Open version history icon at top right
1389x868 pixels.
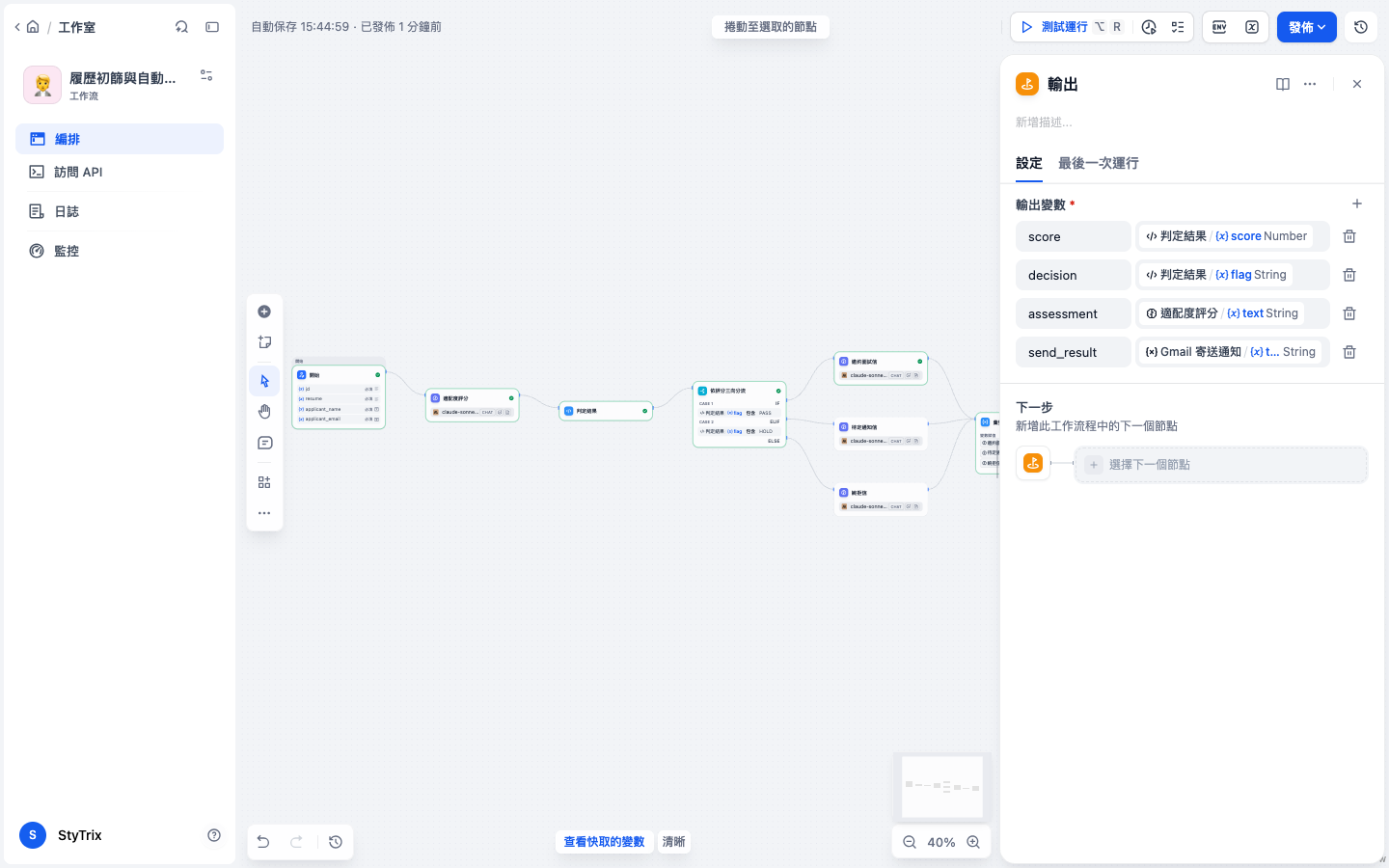1361,27
